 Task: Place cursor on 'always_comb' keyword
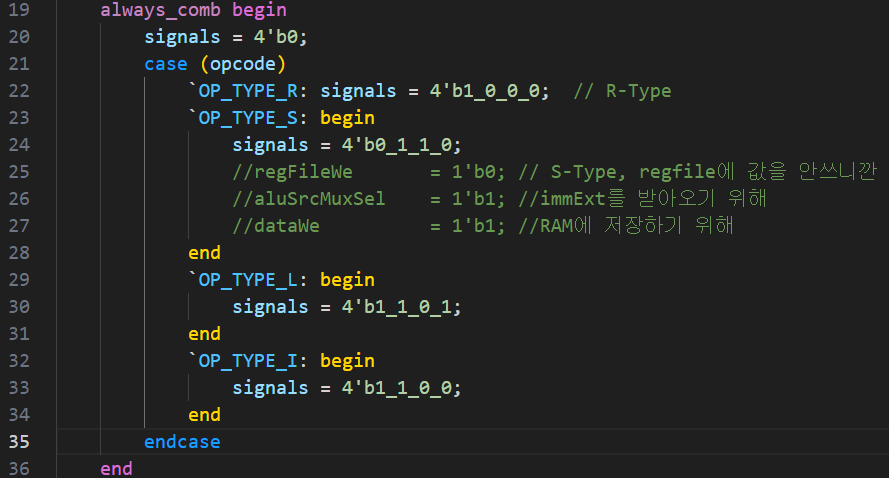click(x=160, y=10)
